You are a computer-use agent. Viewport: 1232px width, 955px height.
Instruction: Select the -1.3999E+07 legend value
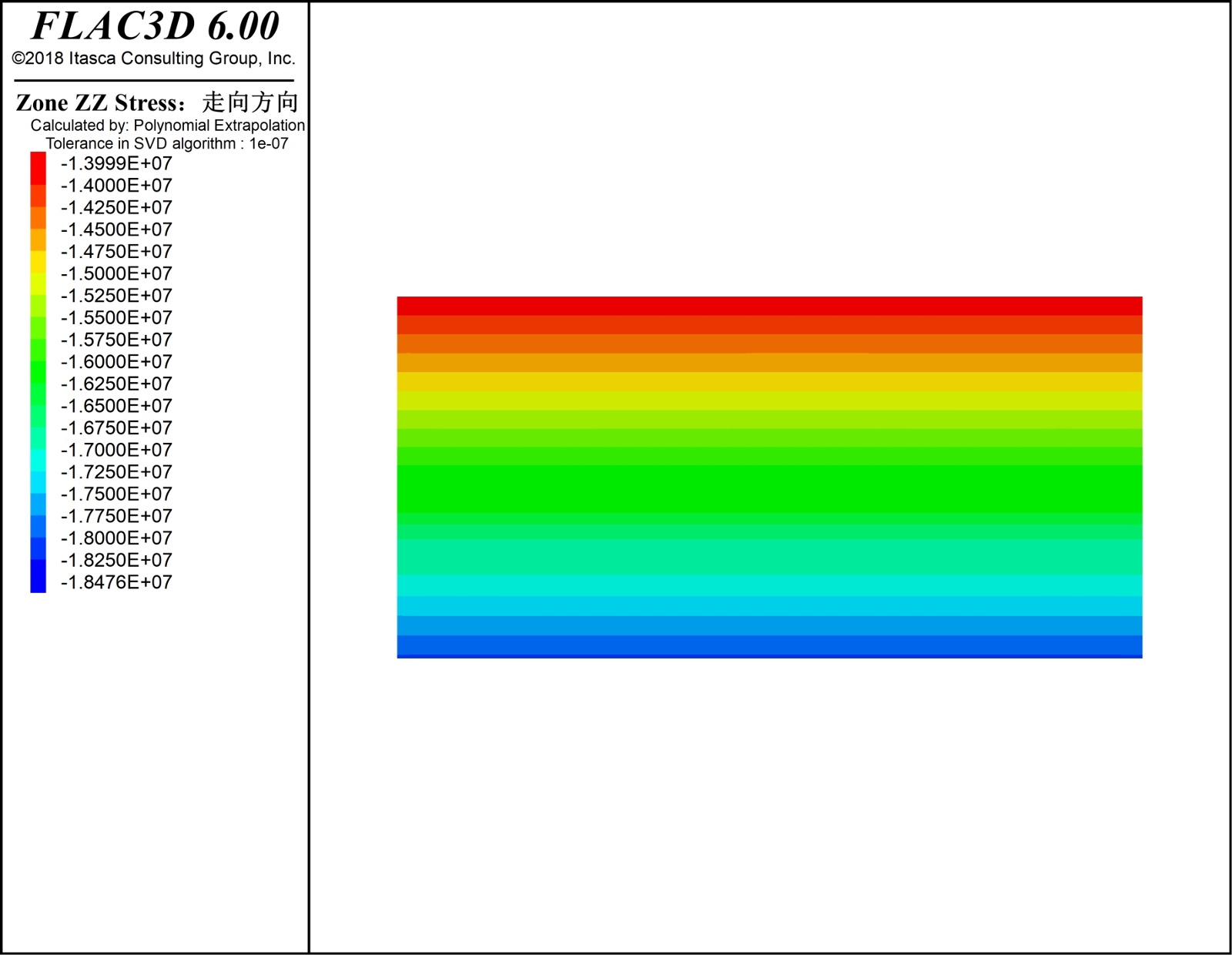pos(116,163)
